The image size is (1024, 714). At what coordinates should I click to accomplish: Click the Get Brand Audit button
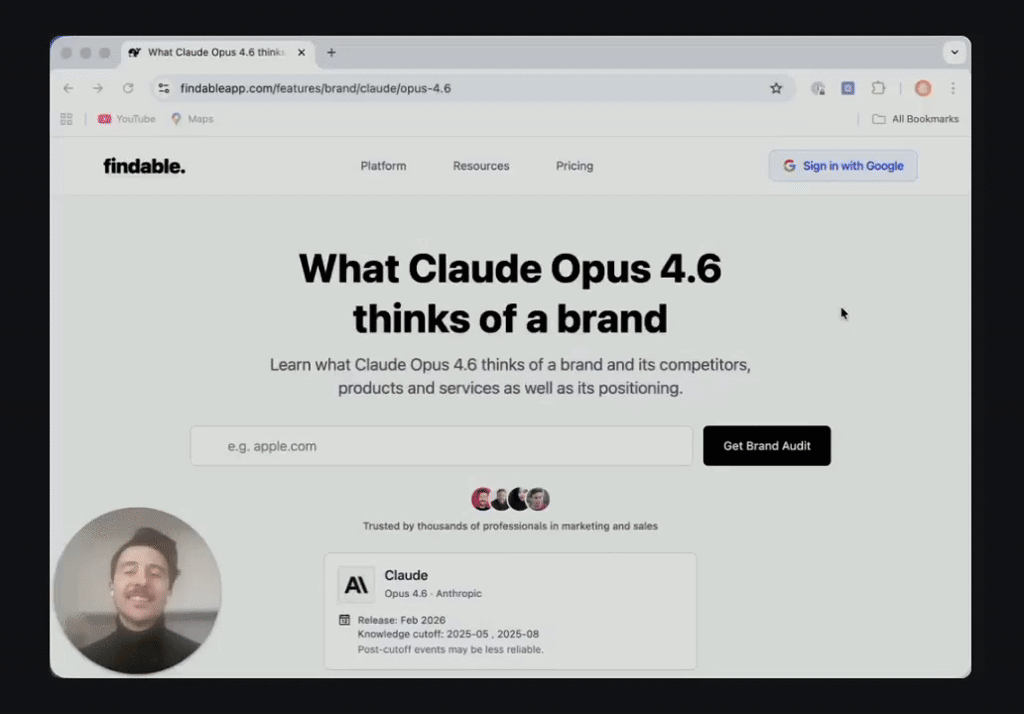tap(767, 446)
